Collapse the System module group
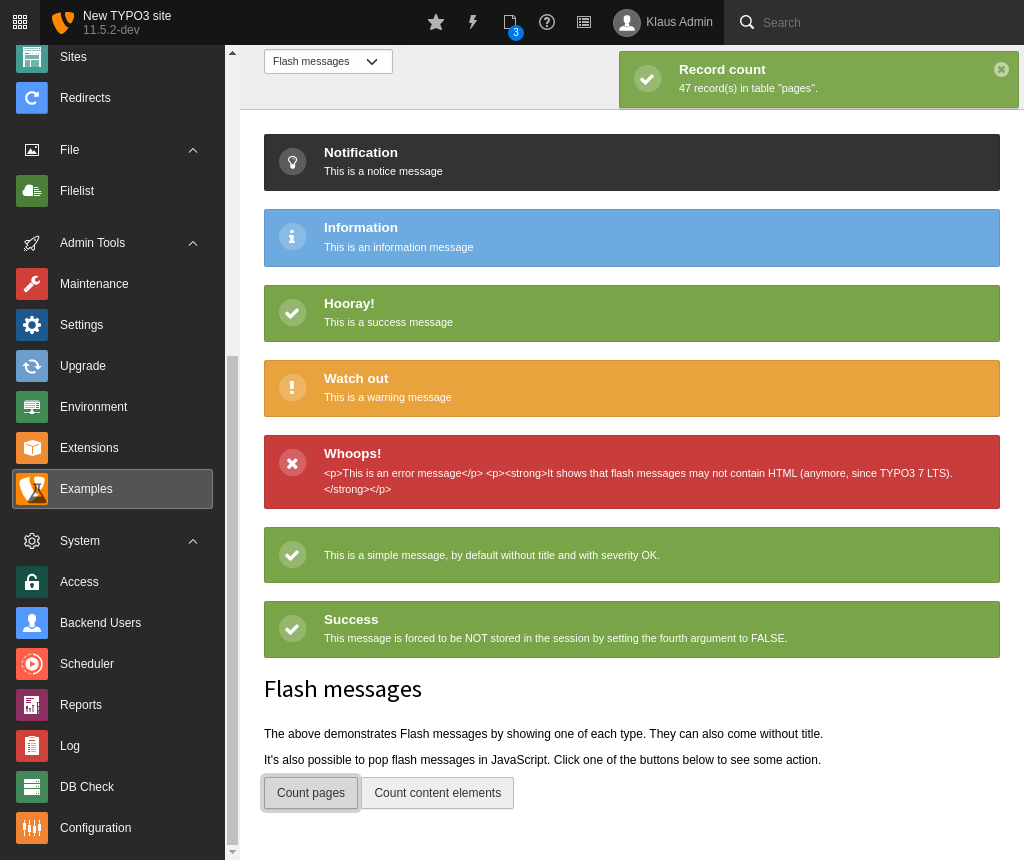 [193, 541]
